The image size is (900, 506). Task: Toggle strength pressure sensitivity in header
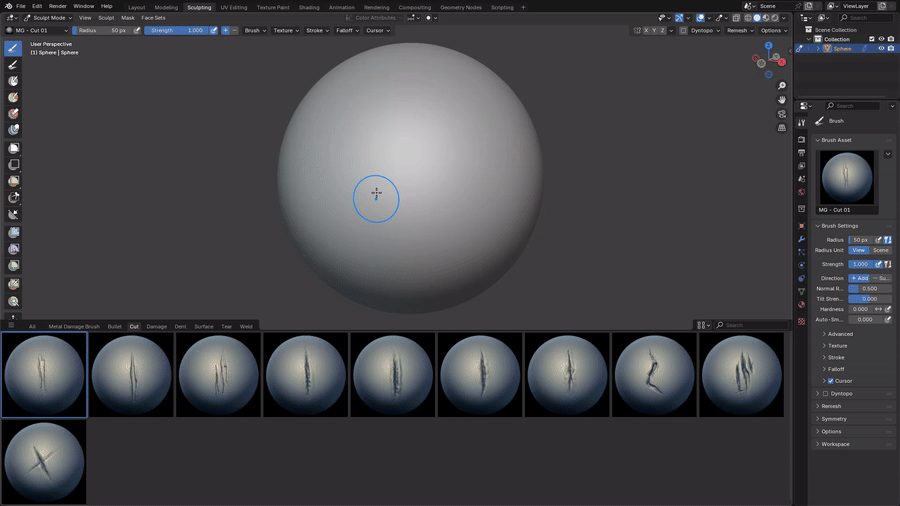214,30
